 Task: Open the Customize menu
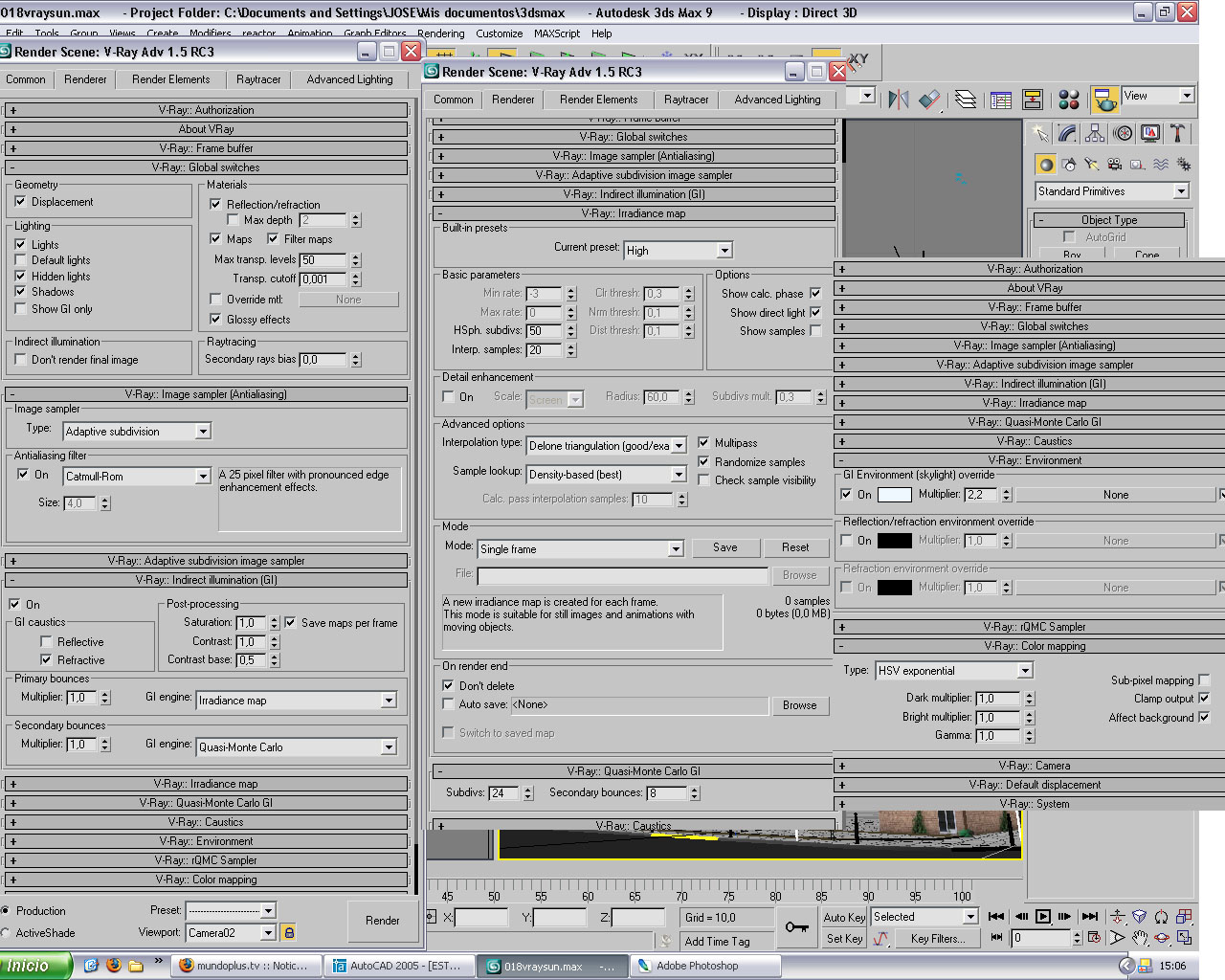[x=500, y=33]
